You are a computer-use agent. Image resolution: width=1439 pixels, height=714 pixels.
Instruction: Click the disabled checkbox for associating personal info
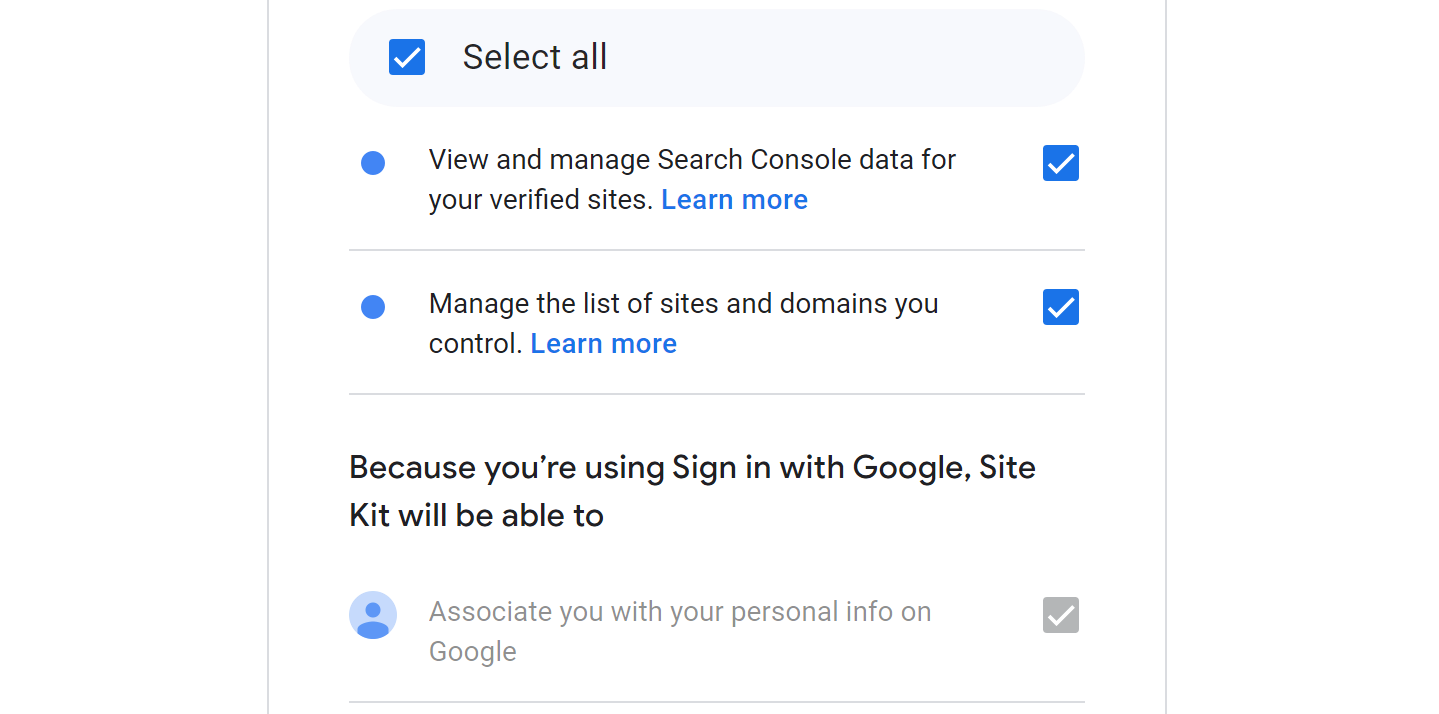coord(1060,615)
